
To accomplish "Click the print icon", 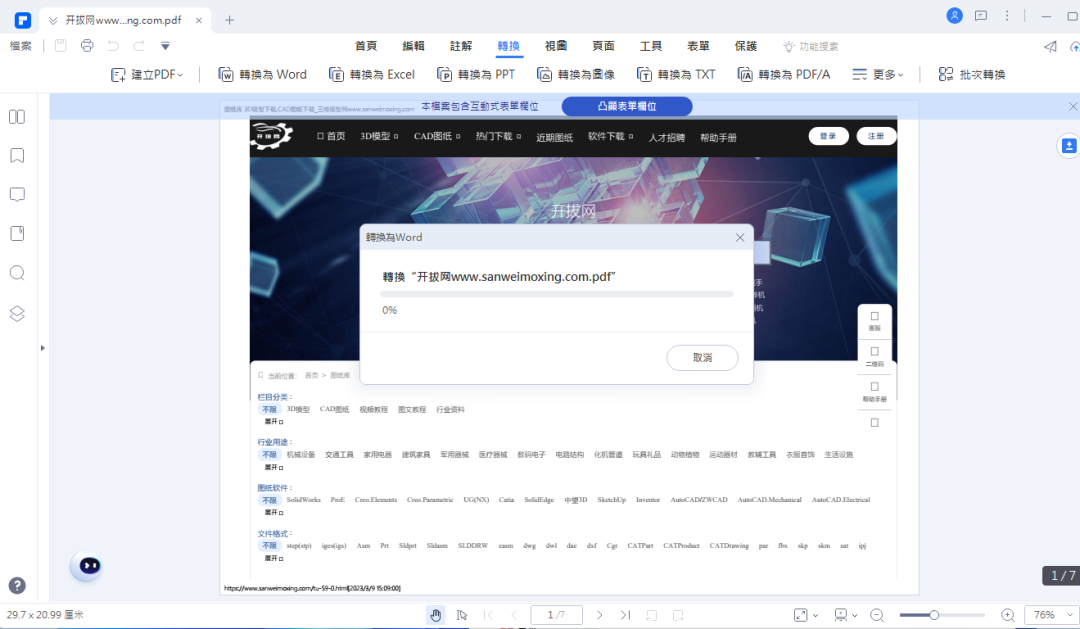I will (87, 45).
